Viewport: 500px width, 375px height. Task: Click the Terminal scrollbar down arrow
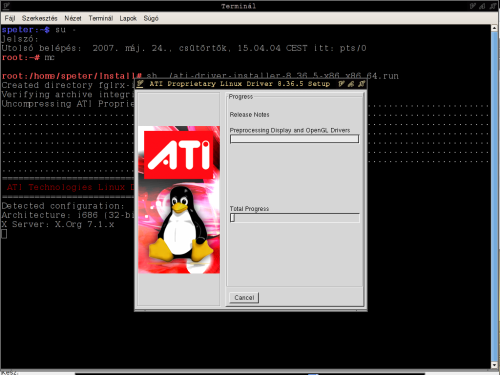[494, 365]
